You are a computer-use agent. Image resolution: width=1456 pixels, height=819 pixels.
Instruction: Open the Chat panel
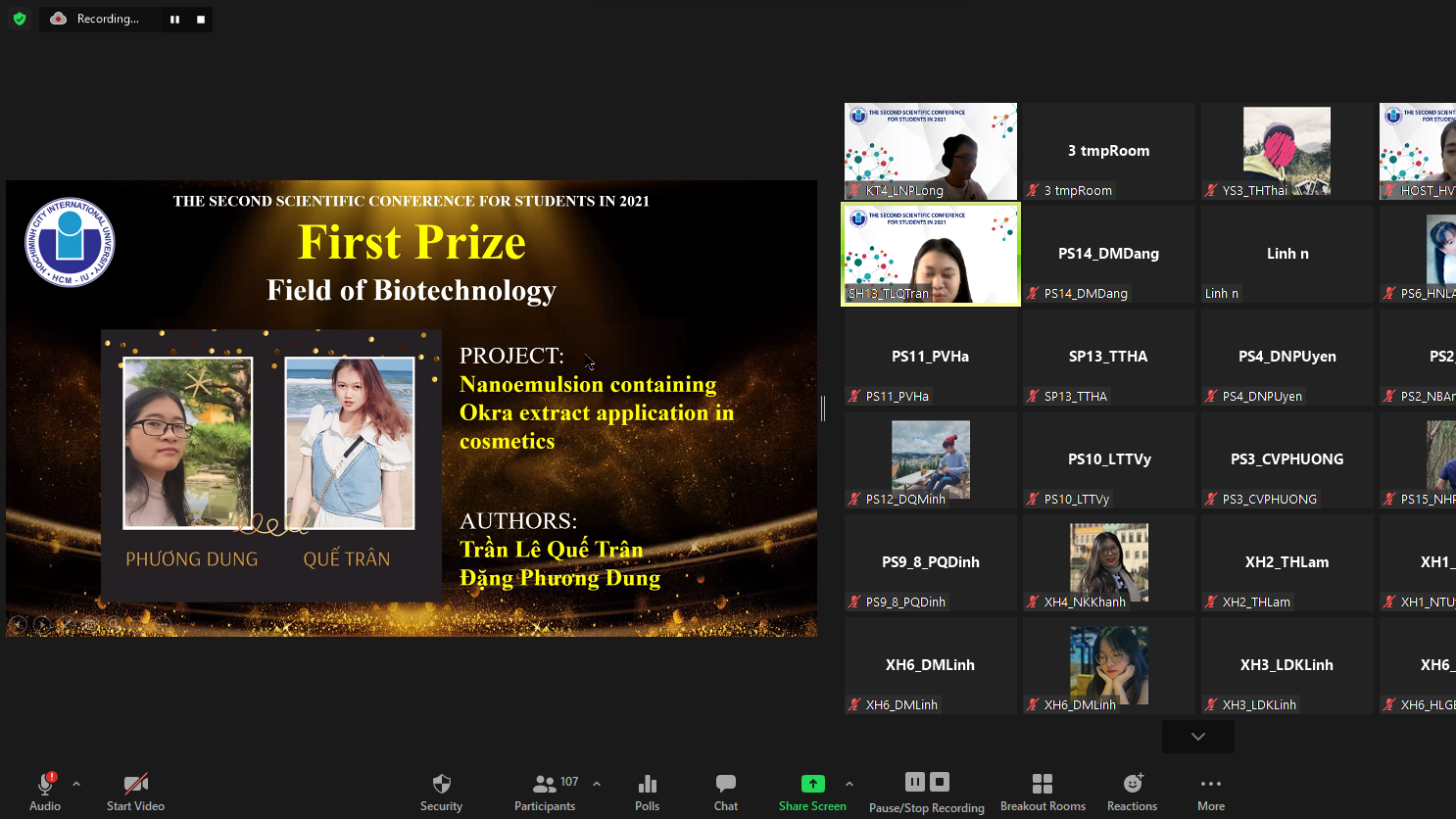(726, 792)
